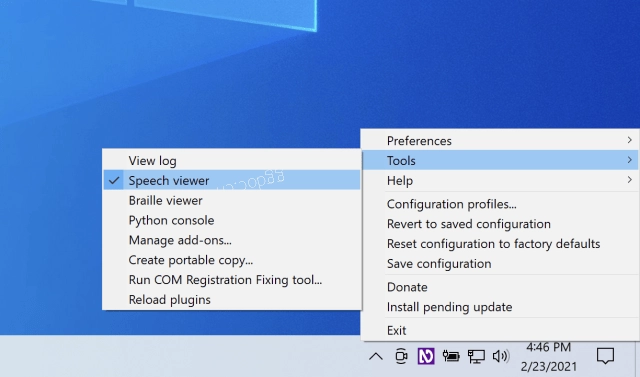
Task: Open Configuration profiles...
Action: (500, 204)
